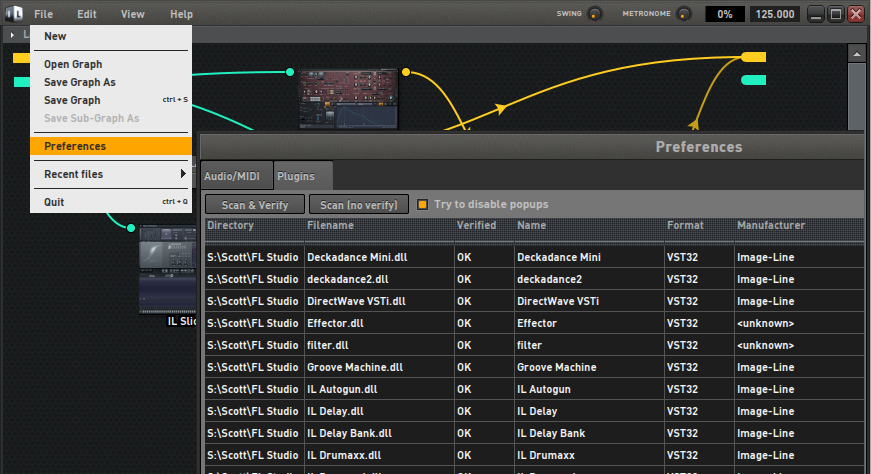Select the IL Autogun.dll filename cell
This screenshot has width=871, height=474.
(379, 389)
